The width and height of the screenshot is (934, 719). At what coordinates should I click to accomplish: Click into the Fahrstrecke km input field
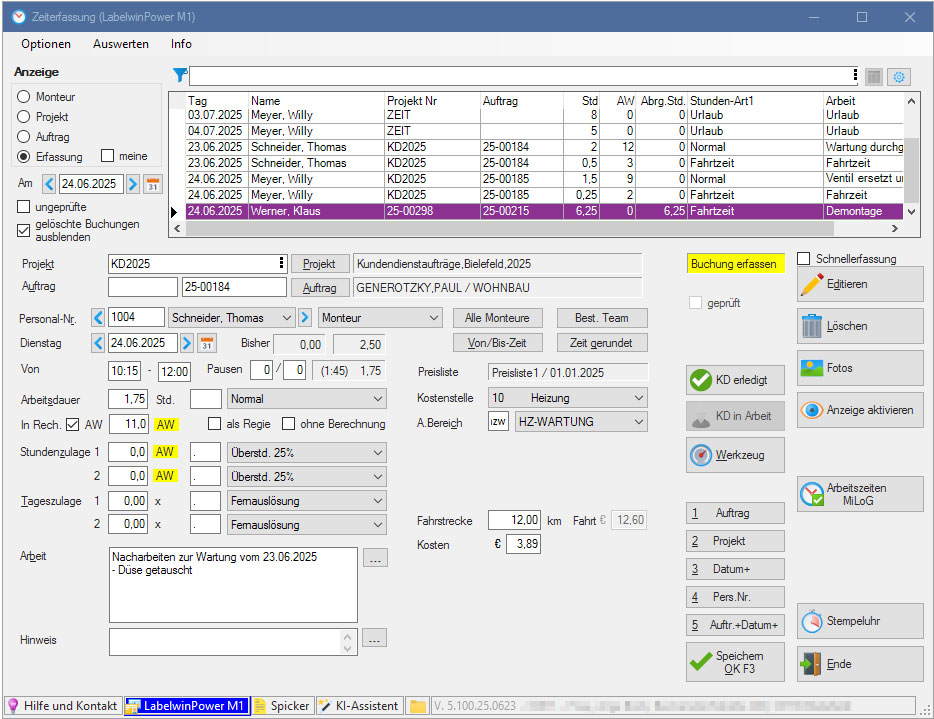tap(514, 520)
